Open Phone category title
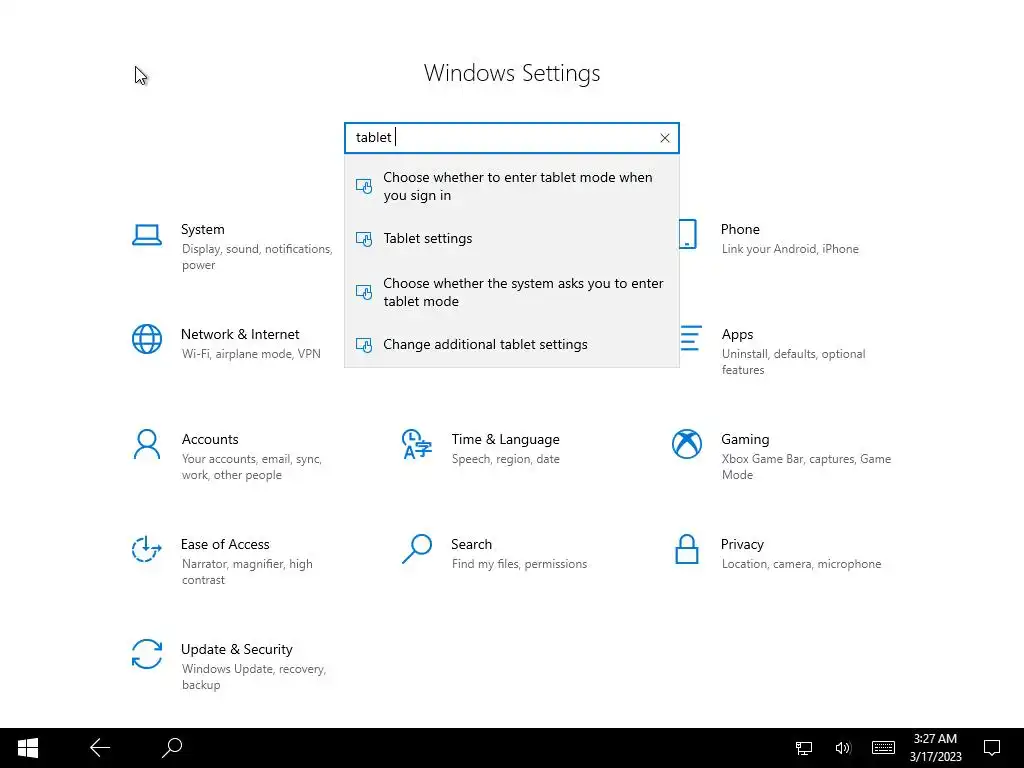This screenshot has height=768, width=1024. (740, 229)
